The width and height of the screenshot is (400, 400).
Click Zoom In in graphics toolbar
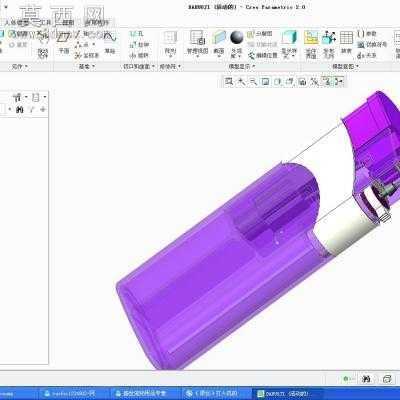coord(241,81)
